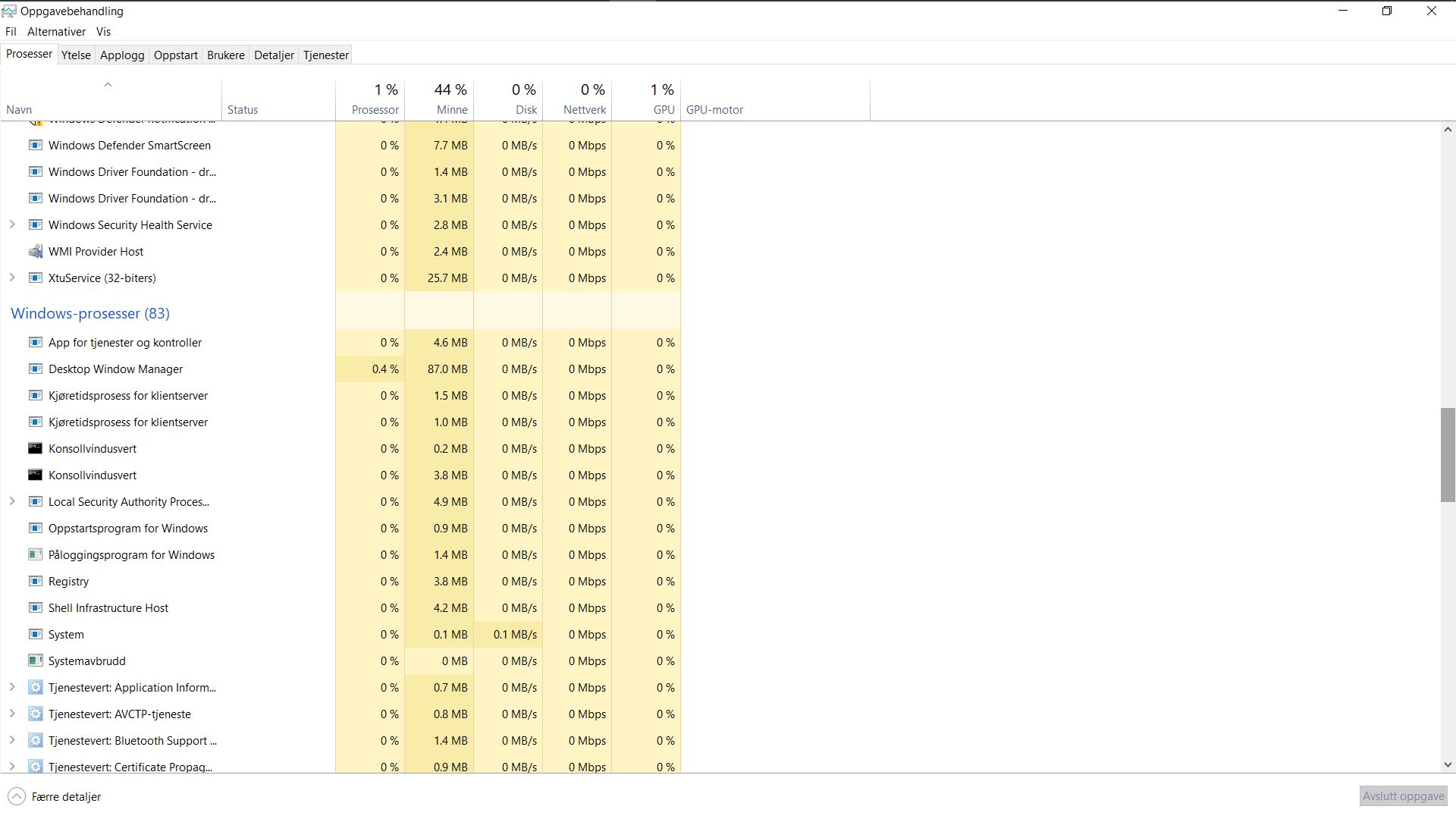Viewport: 1456px width, 819px height.
Task: Sort by the GPU column header
Action: click(646, 99)
